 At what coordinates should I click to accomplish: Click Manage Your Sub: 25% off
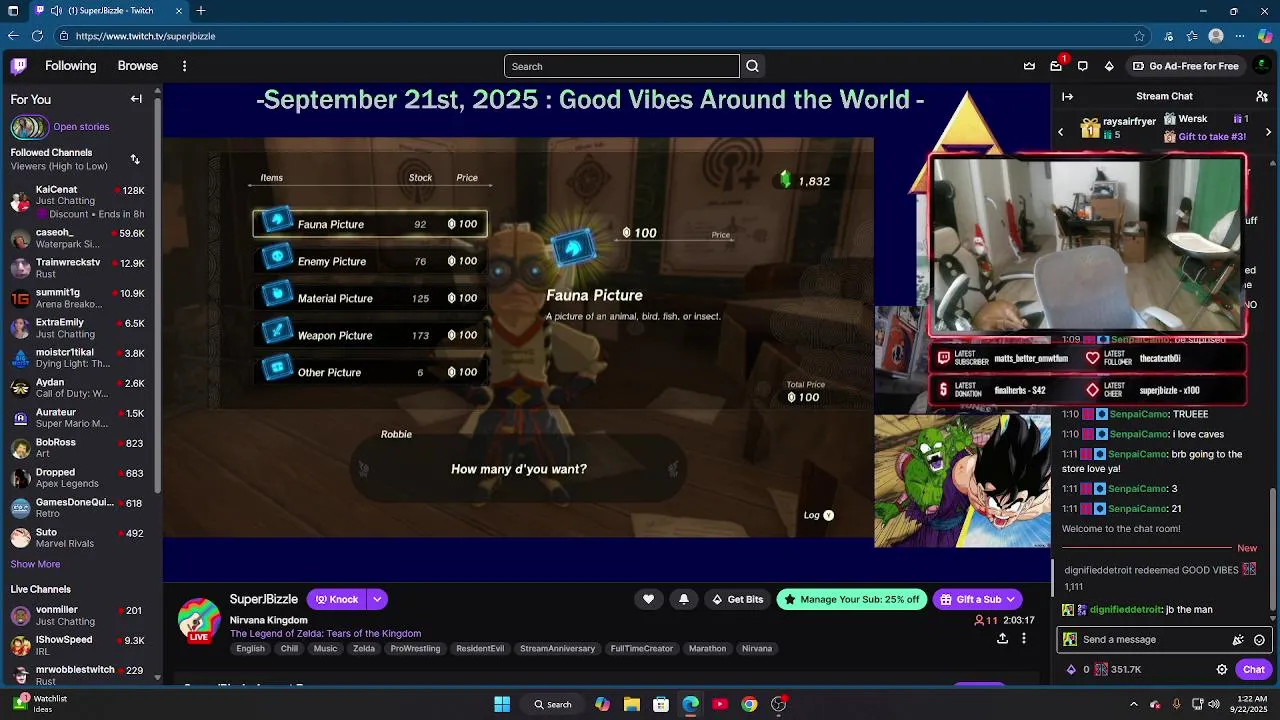tap(852, 599)
